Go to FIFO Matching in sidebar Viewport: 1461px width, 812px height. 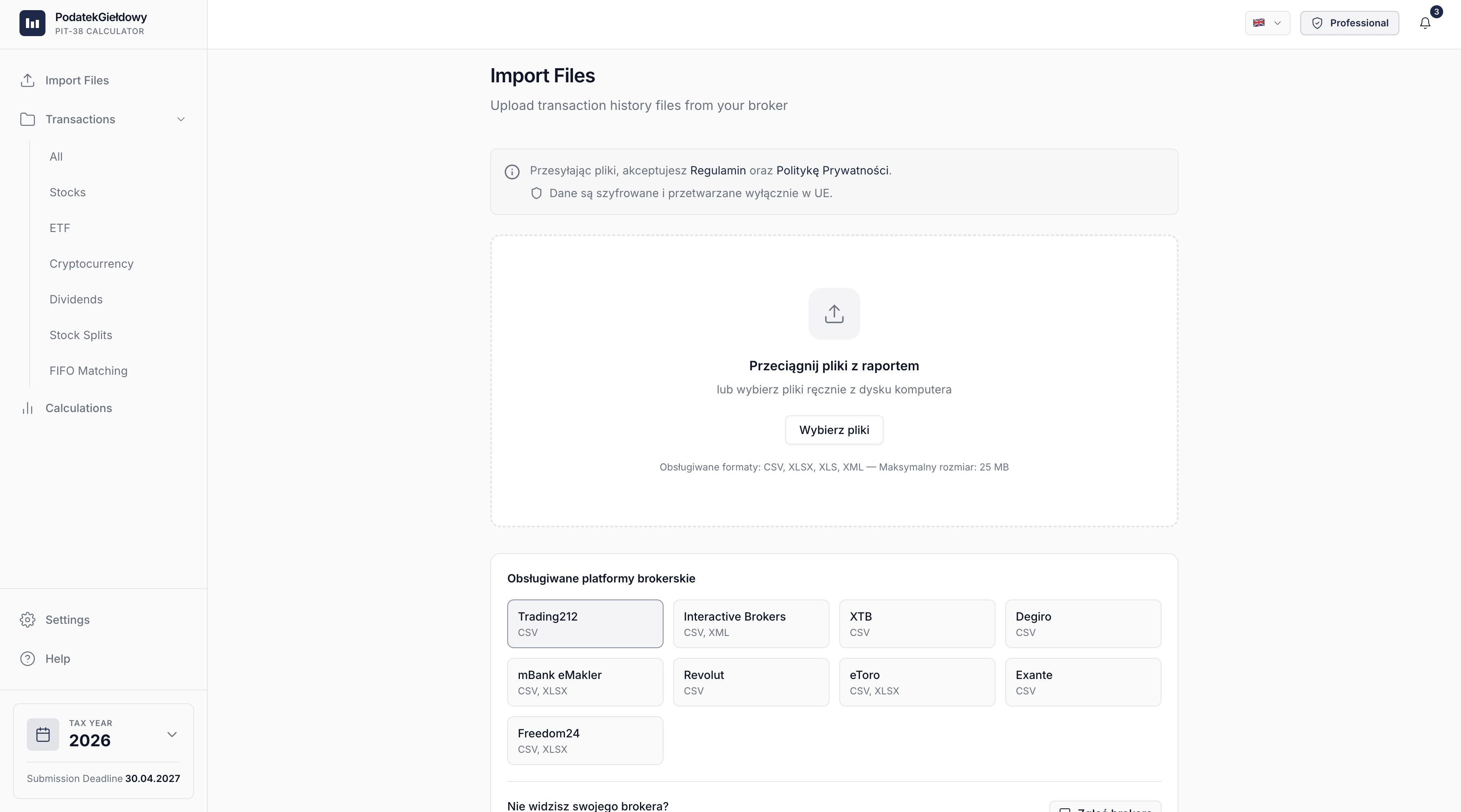click(x=88, y=371)
